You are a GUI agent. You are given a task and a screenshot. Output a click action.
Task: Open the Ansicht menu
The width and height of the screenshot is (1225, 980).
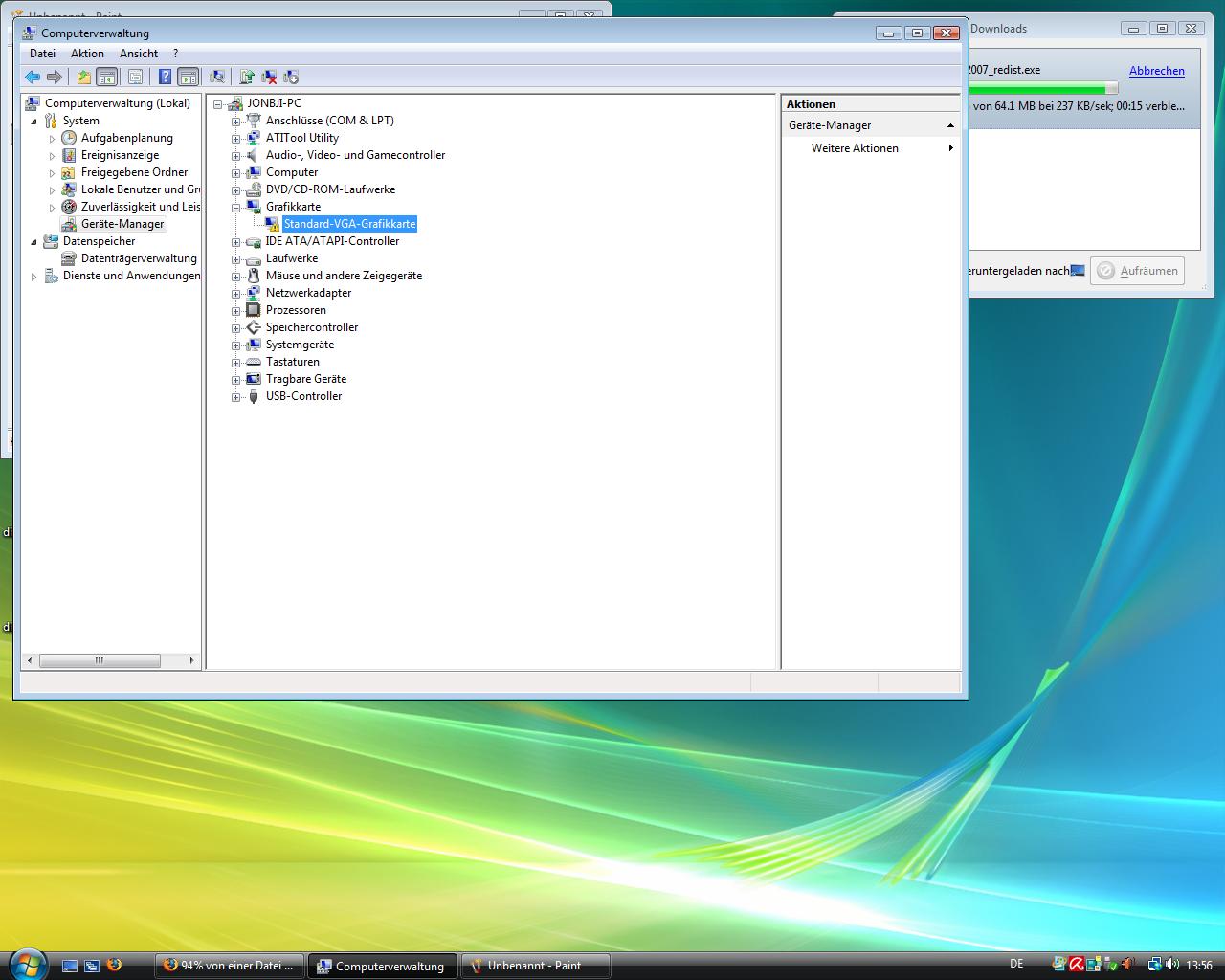[139, 54]
